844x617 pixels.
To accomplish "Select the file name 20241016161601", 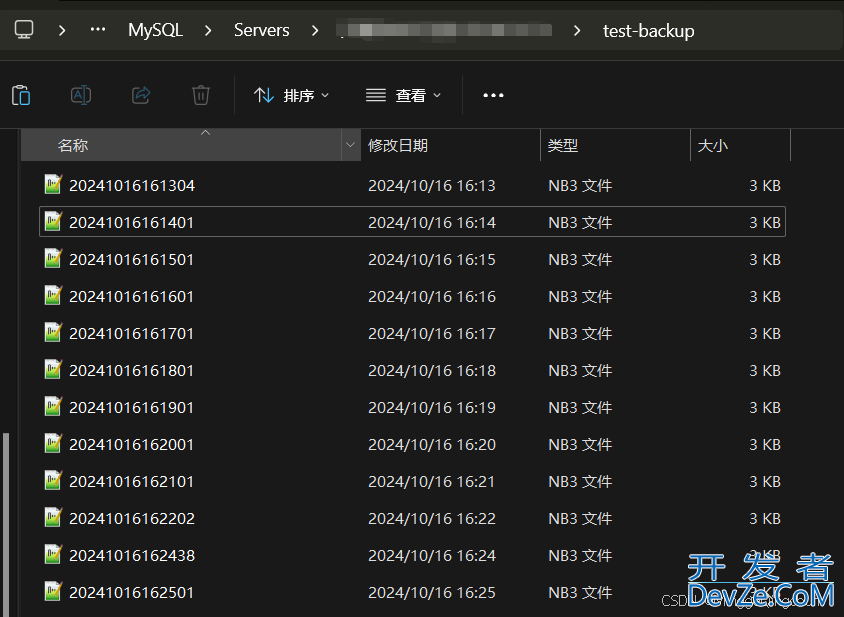I will (x=131, y=297).
